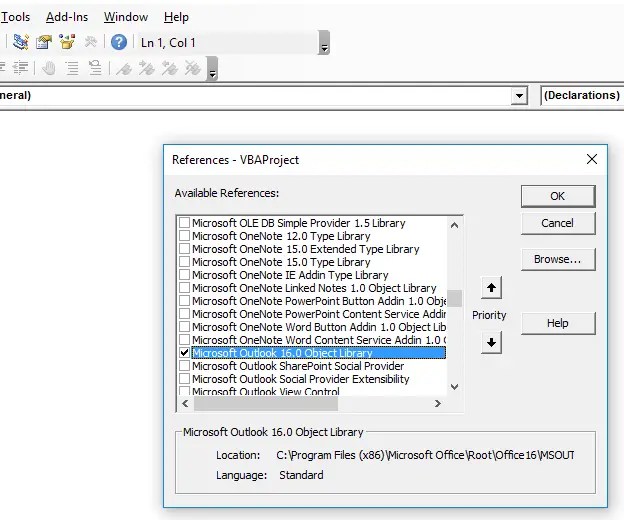Screen dimensions: 624x520
Task: Check OneNote PowerPoint Button Addin 1.0 box
Action: tap(184, 300)
